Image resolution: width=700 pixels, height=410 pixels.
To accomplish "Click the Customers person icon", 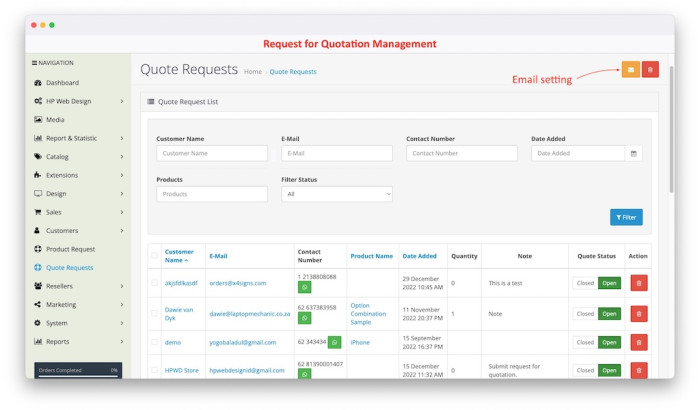I will pyautogui.click(x=37, y=230).
